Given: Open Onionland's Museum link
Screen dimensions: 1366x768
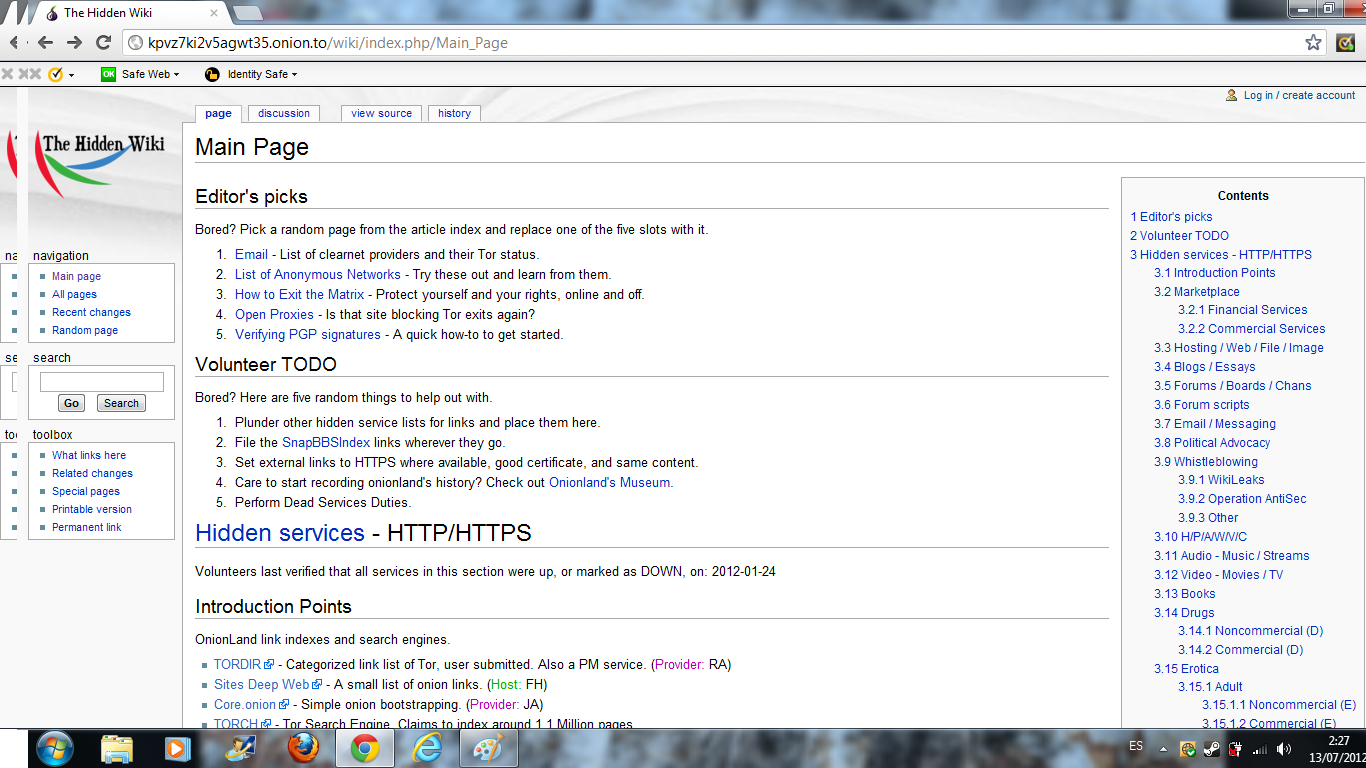Looking at the screenshot, I should 610,482.
